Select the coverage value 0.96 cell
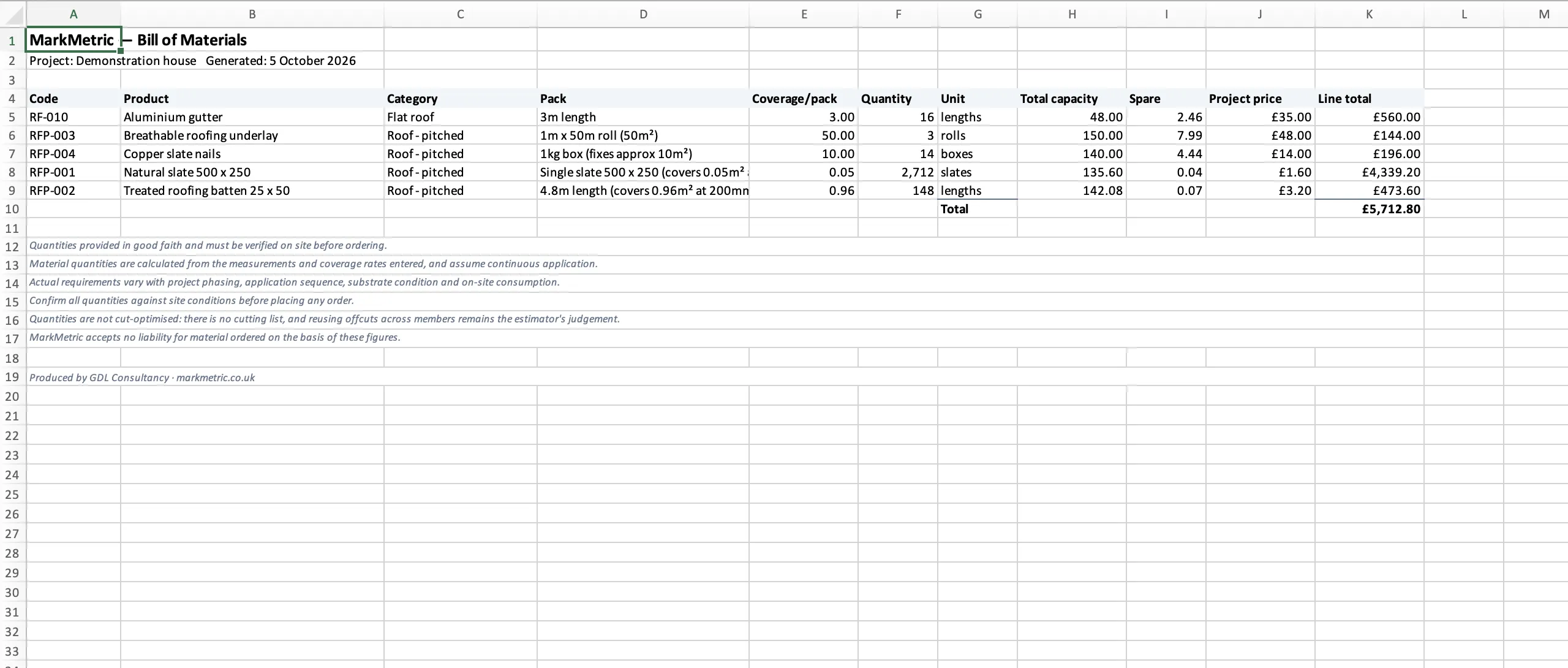1568x668 pixels. pyautogui.click(x=804, y=191)
